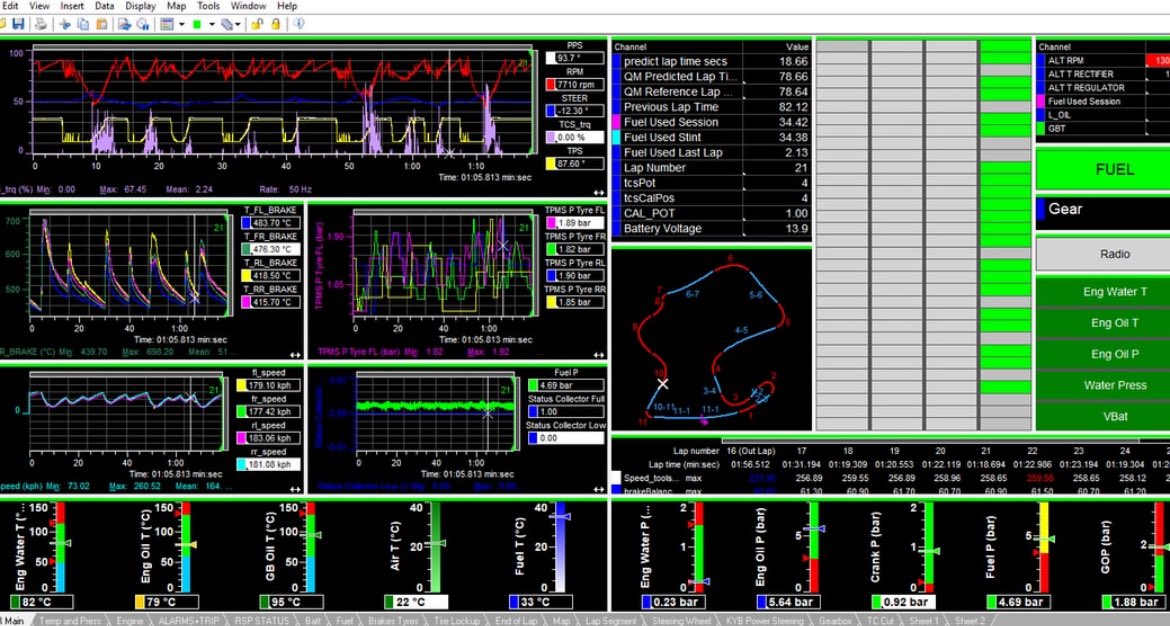Click the info help icon in toolbar
Image resolution: width=1170 pixels, height=626 pixels.
tap(298, 25)
